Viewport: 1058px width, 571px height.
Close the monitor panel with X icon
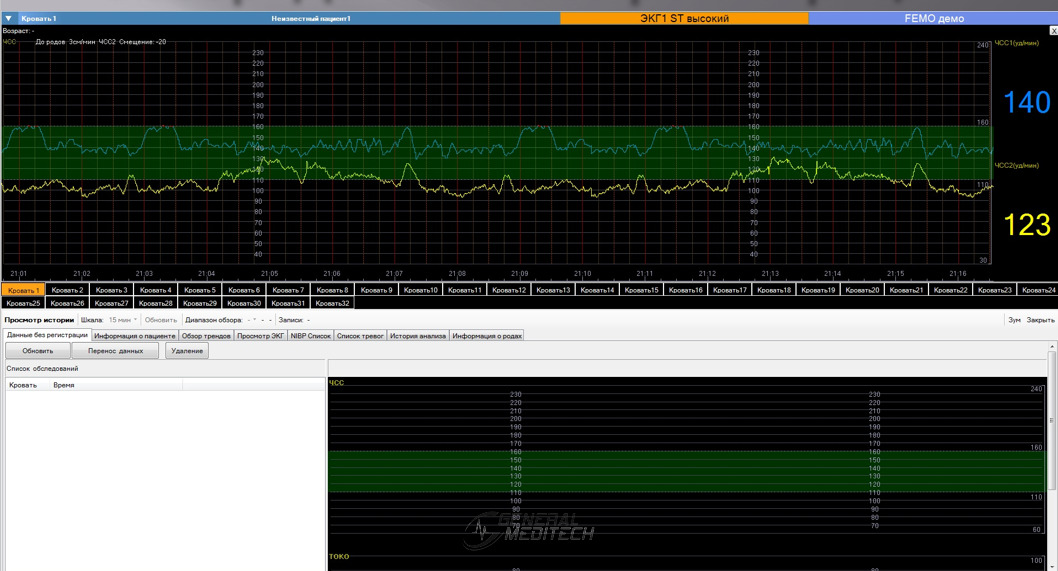pos(1052,31)
